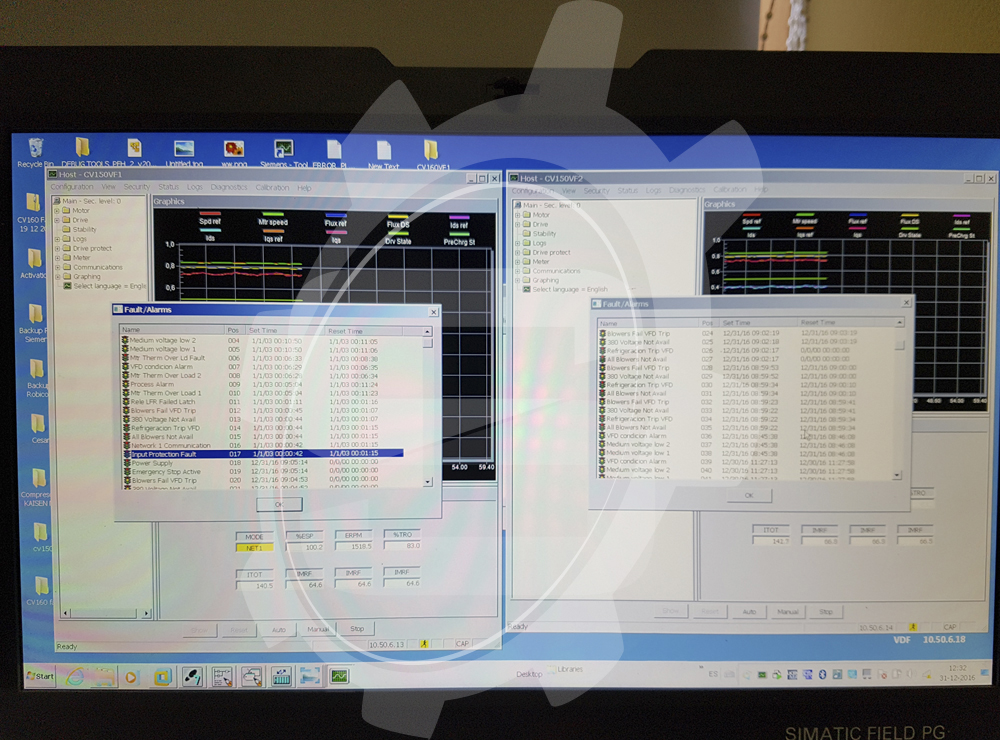Click the Input Protection Fault alarm icon
Image resolution: width=1000 pixels, height=740 pixels.
[126, 454]
